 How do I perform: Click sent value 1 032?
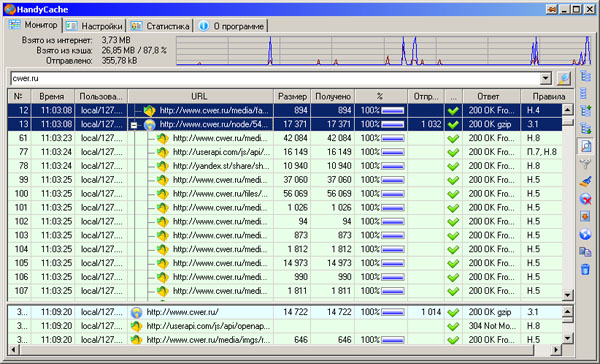(x=431, y=124)
